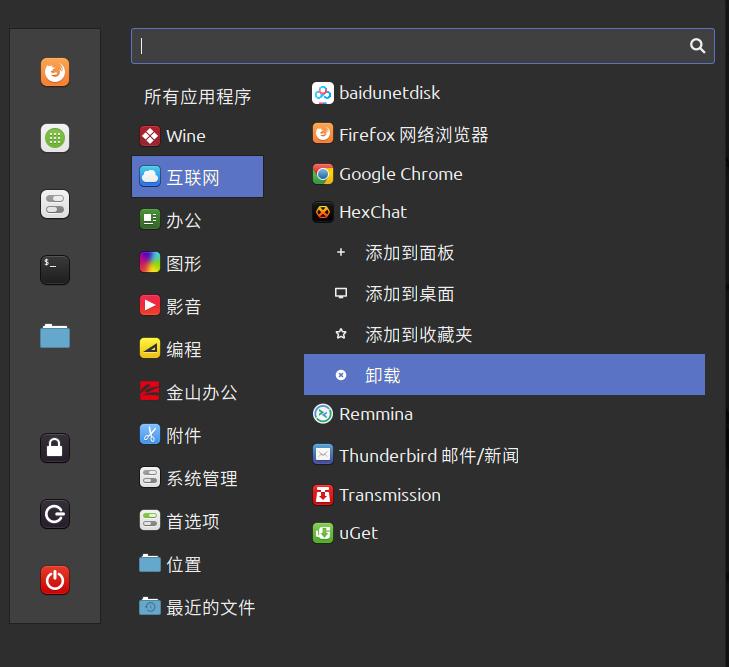Lock the screen with padlock icon

tap(55, 448)
